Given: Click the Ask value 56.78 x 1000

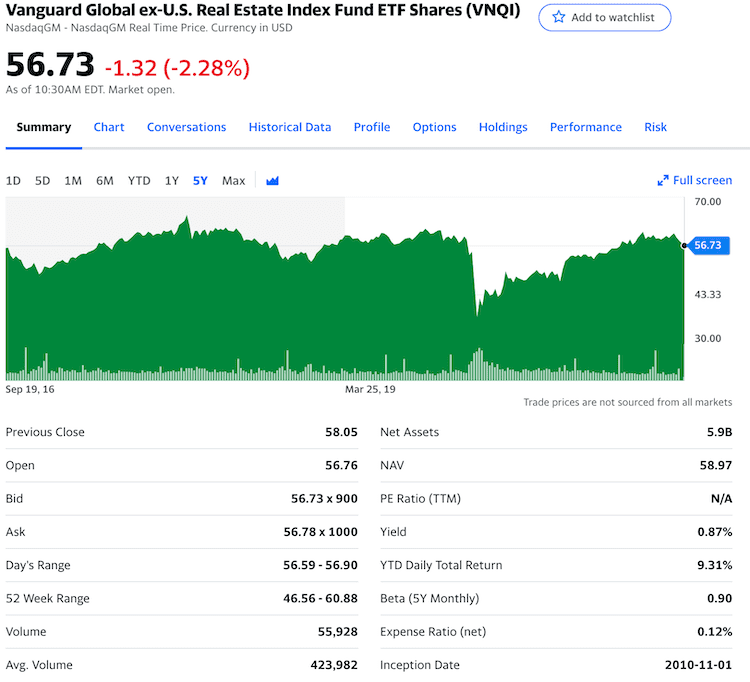Looking at the screenshot, I should tap(320, 532).
